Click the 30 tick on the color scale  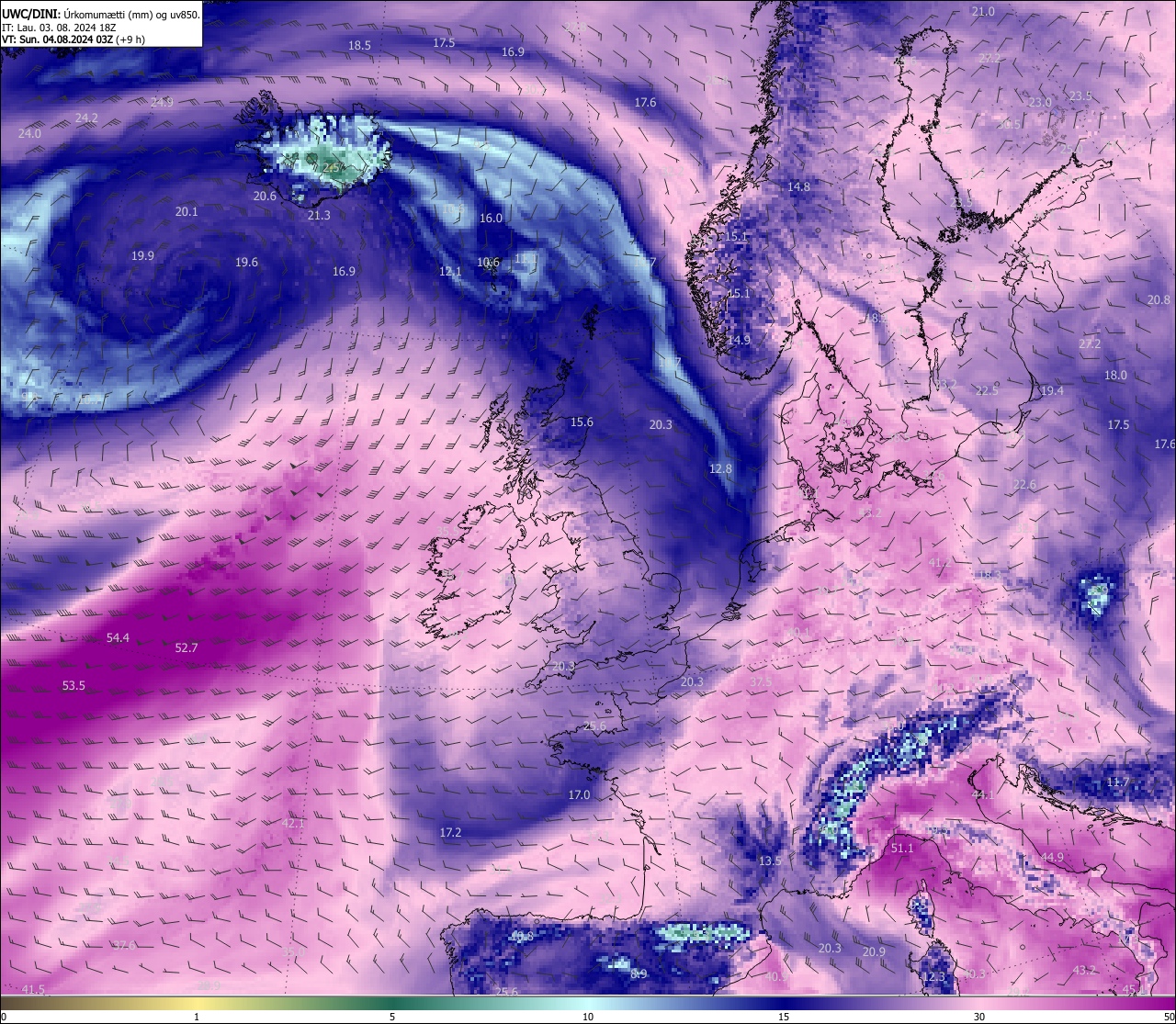(x=979, y=1017)
